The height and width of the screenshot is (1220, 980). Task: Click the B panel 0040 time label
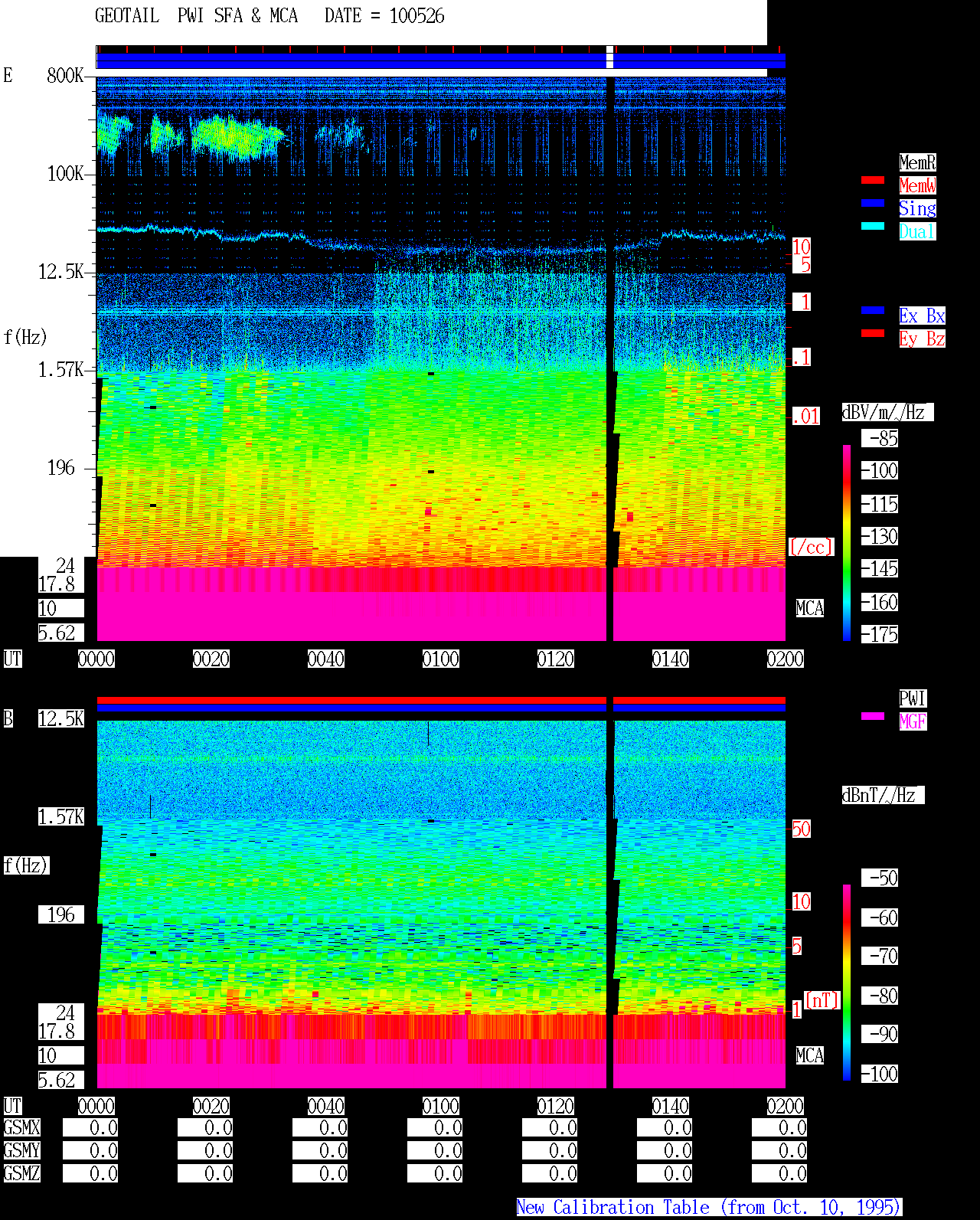coord(325,1106)
